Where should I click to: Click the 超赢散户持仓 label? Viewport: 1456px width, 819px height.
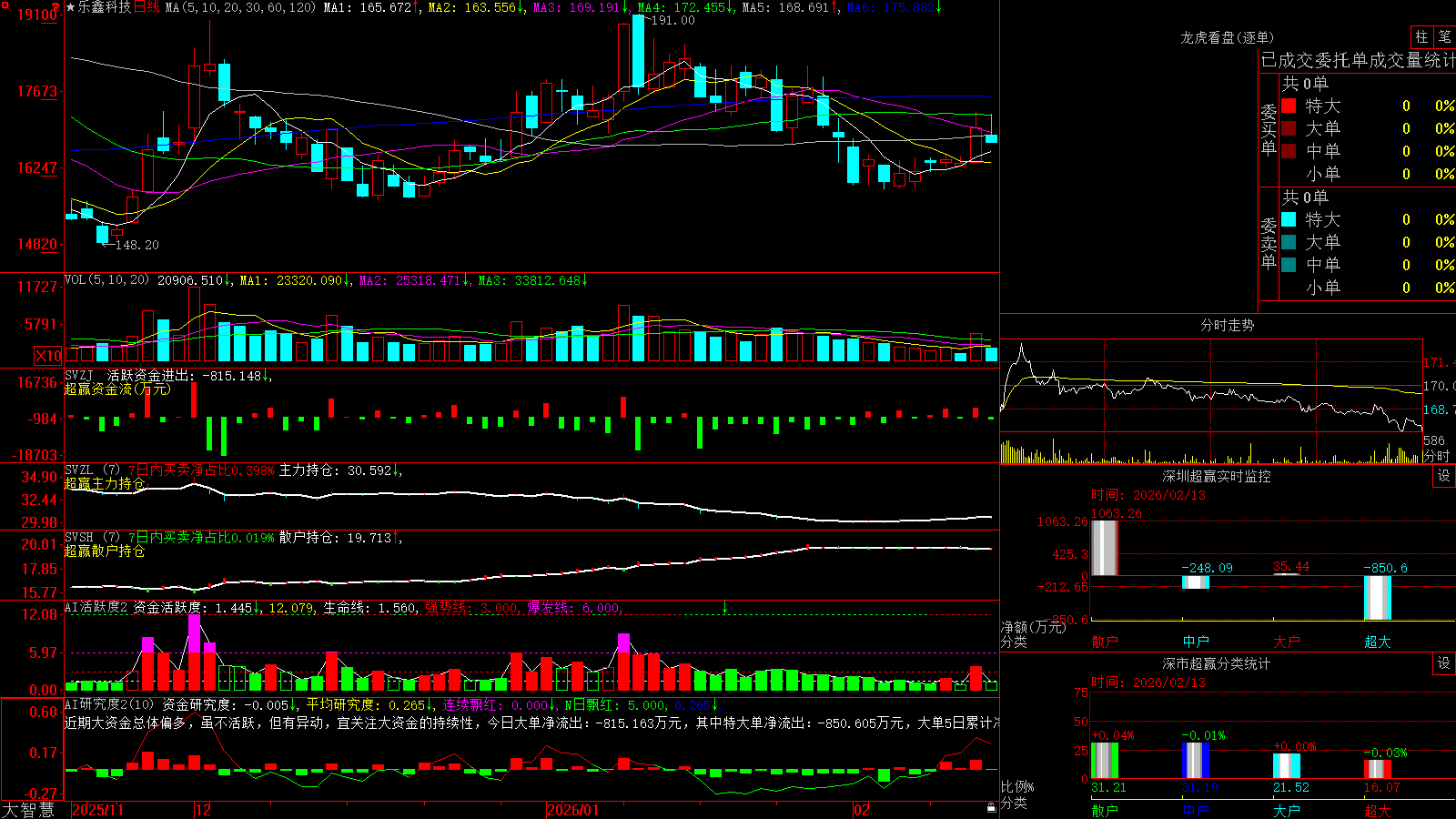(105, 551)
